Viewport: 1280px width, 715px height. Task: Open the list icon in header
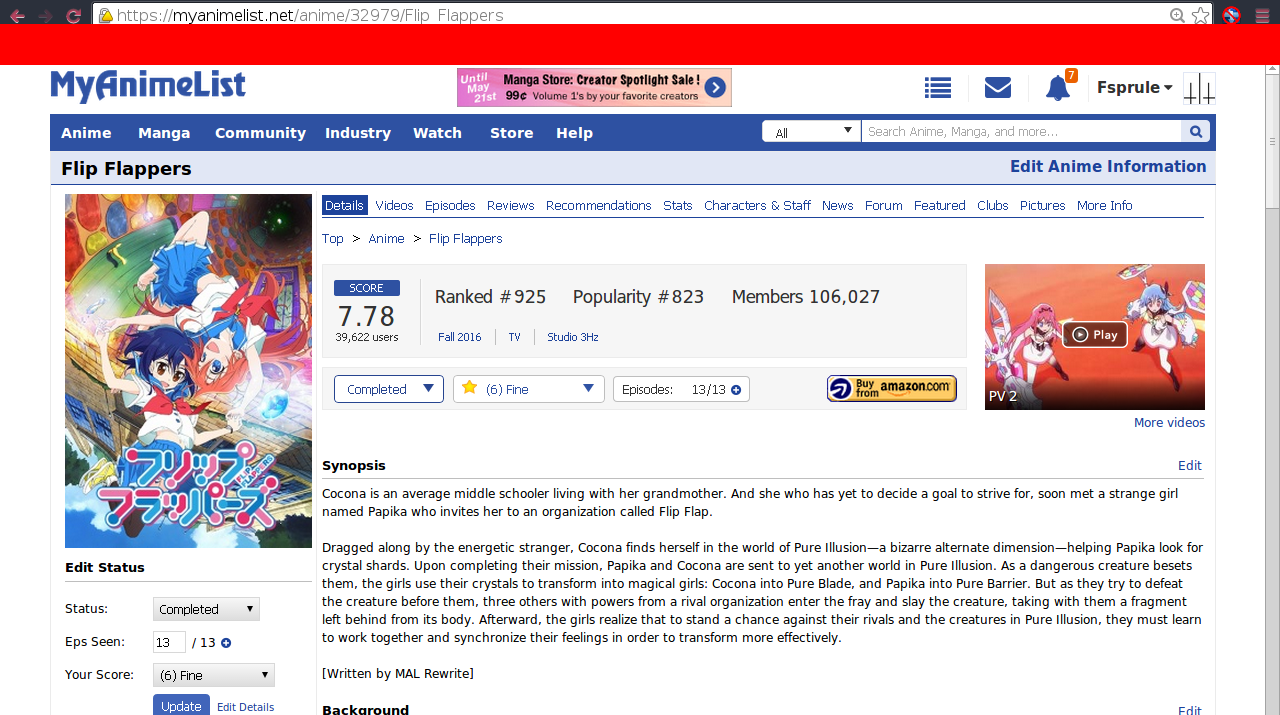click(x=938, y=88)
